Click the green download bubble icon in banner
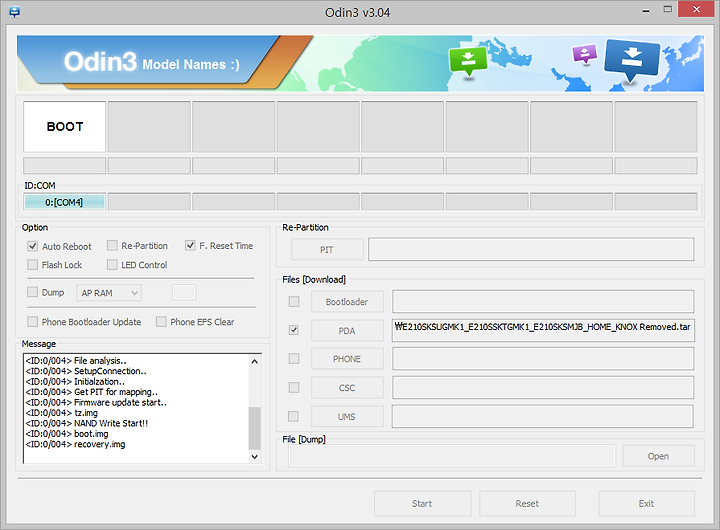 467,61
